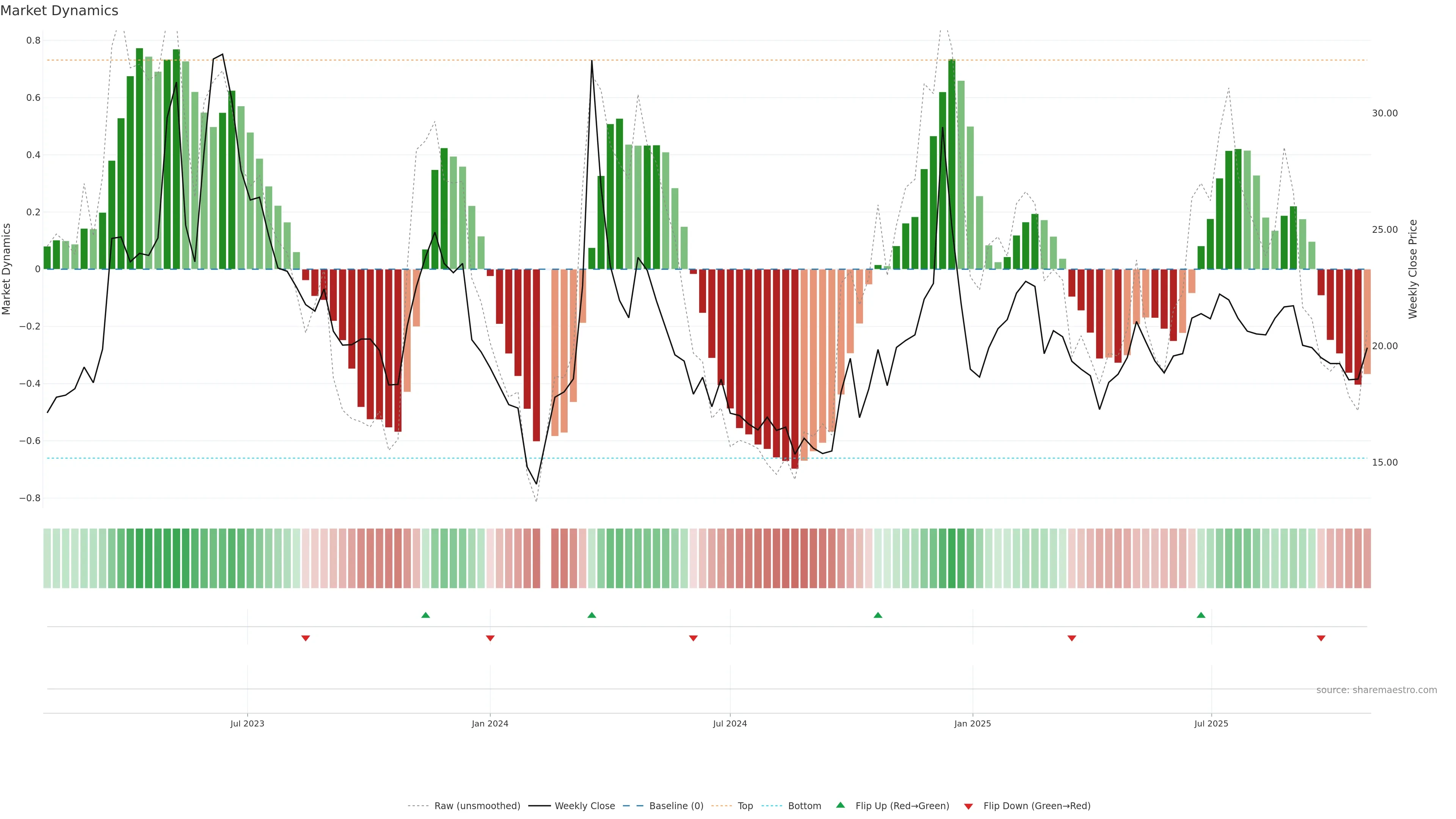Click the red flip-down marker on Jan 2024 gridline
Image resolution: width=1456 pixels, height=819 pixels.
tap(490, 638)
